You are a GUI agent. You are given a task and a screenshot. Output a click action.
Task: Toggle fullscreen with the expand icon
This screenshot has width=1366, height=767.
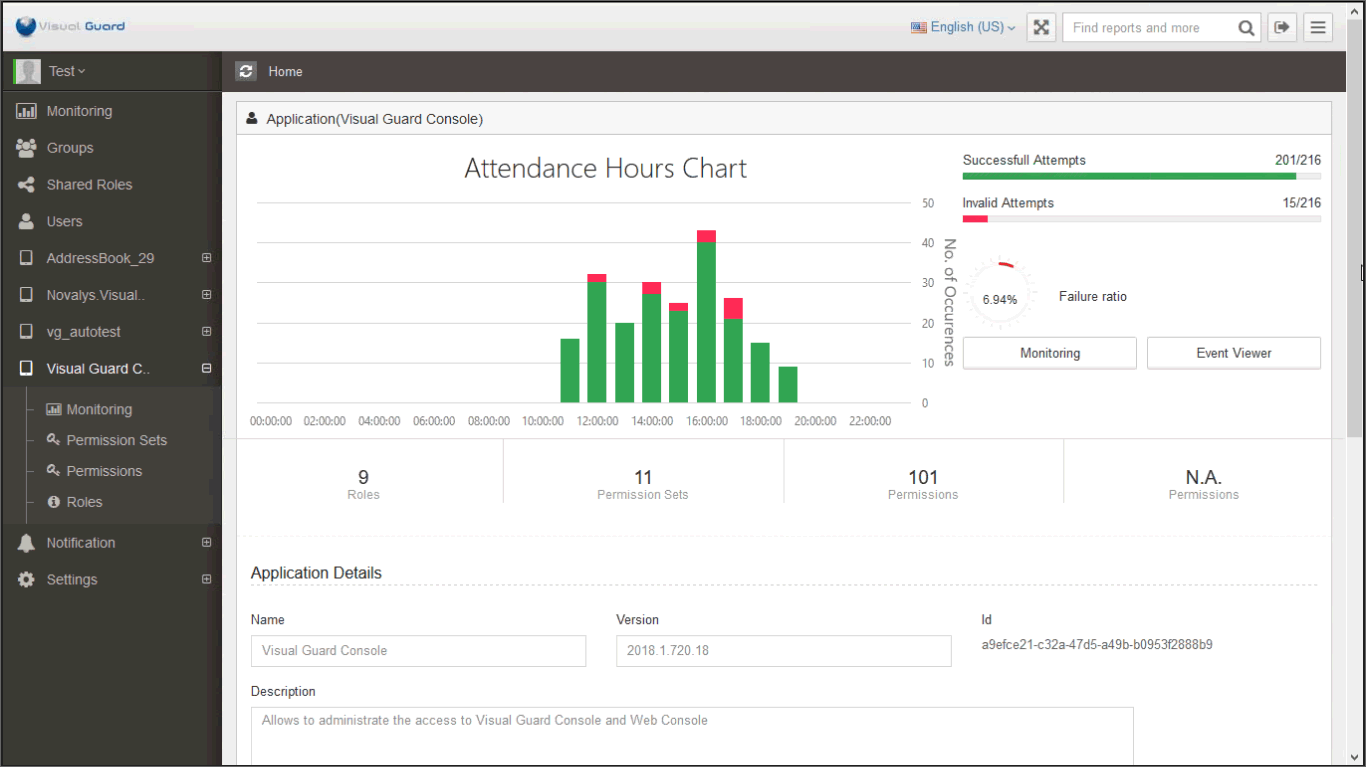point(1041,28)
